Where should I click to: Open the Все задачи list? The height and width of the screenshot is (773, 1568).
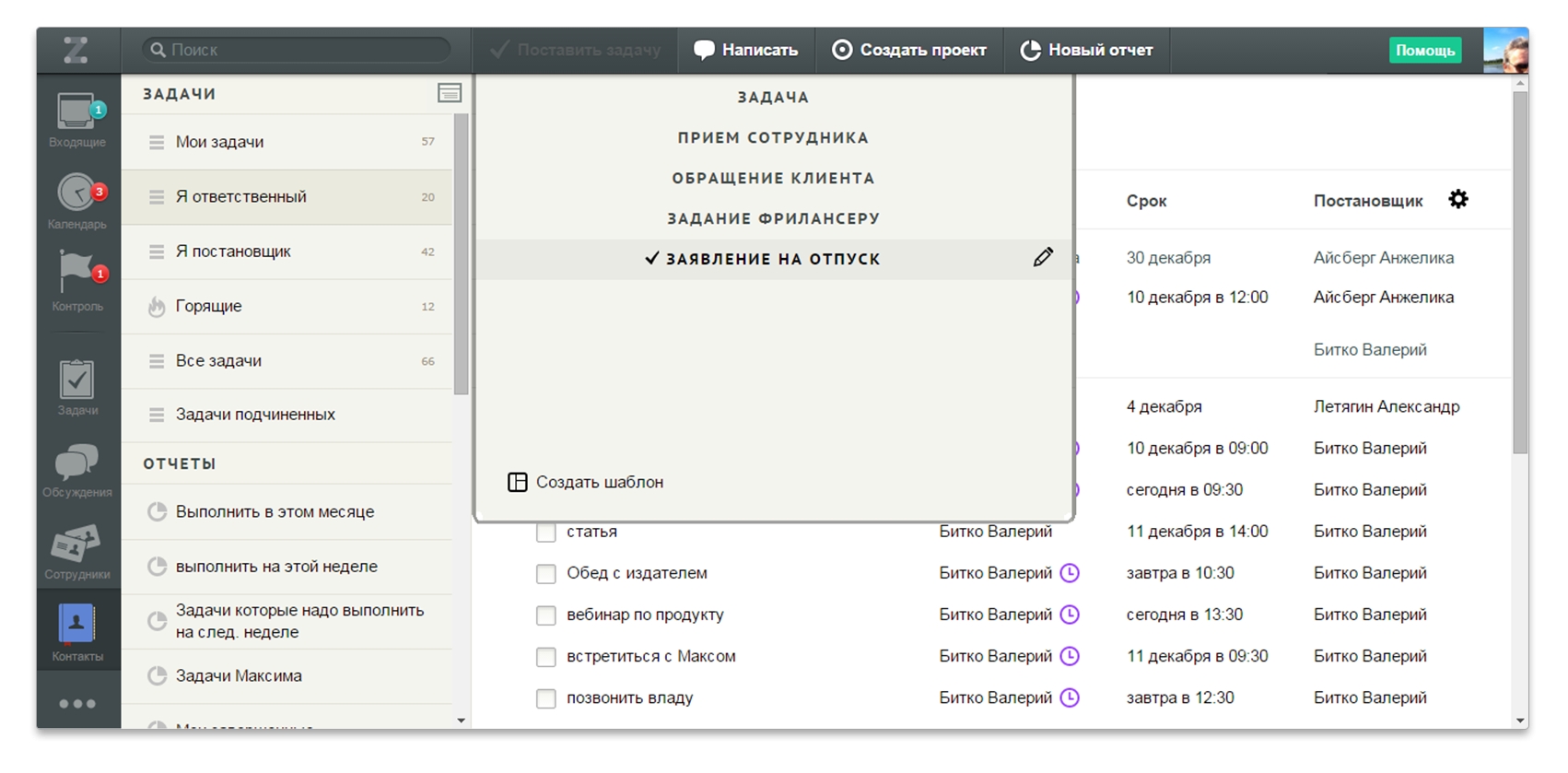pyautogui.click(x=287, y=361)
